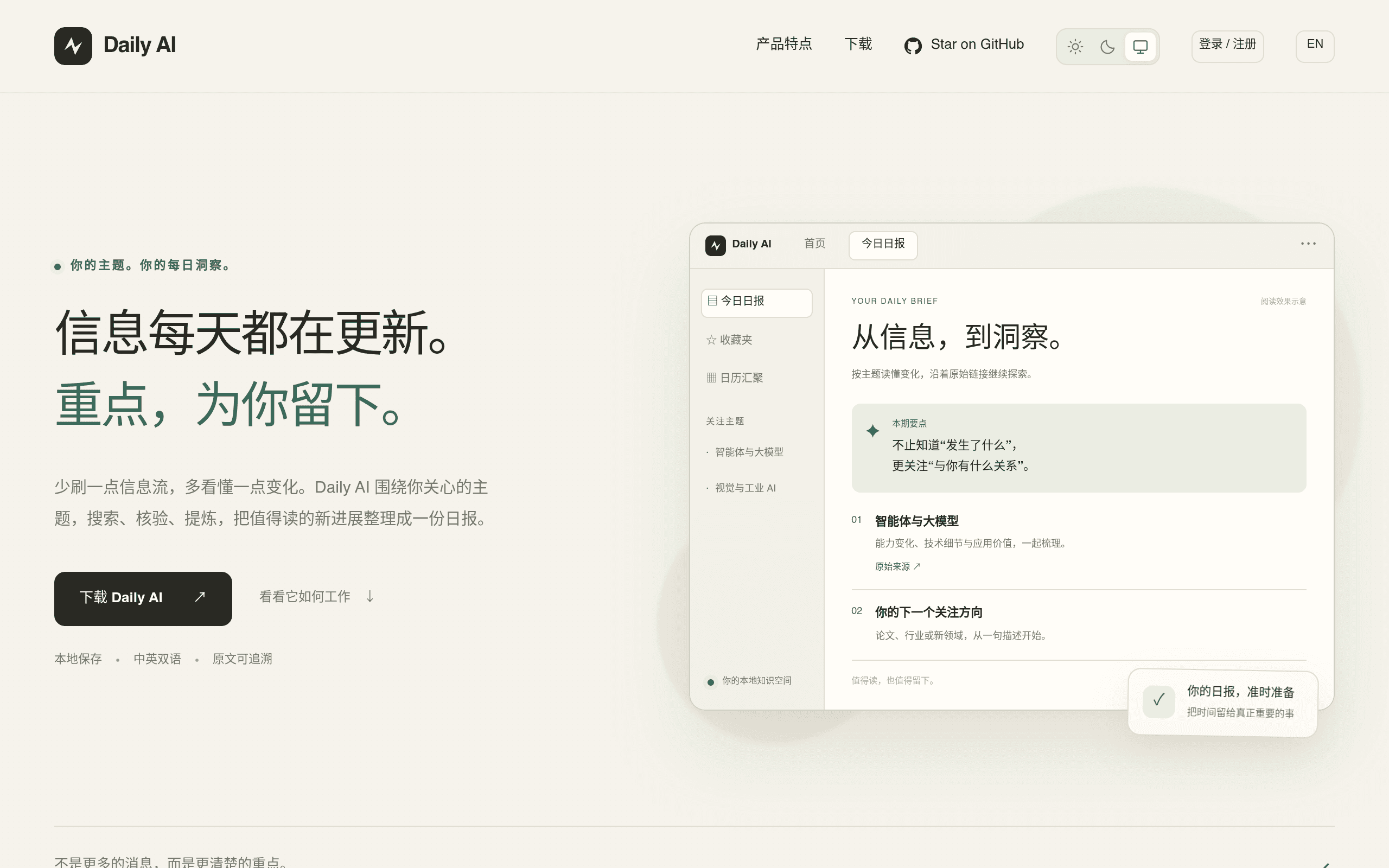Switch to dark theme with moon icon

[1107, 47]
